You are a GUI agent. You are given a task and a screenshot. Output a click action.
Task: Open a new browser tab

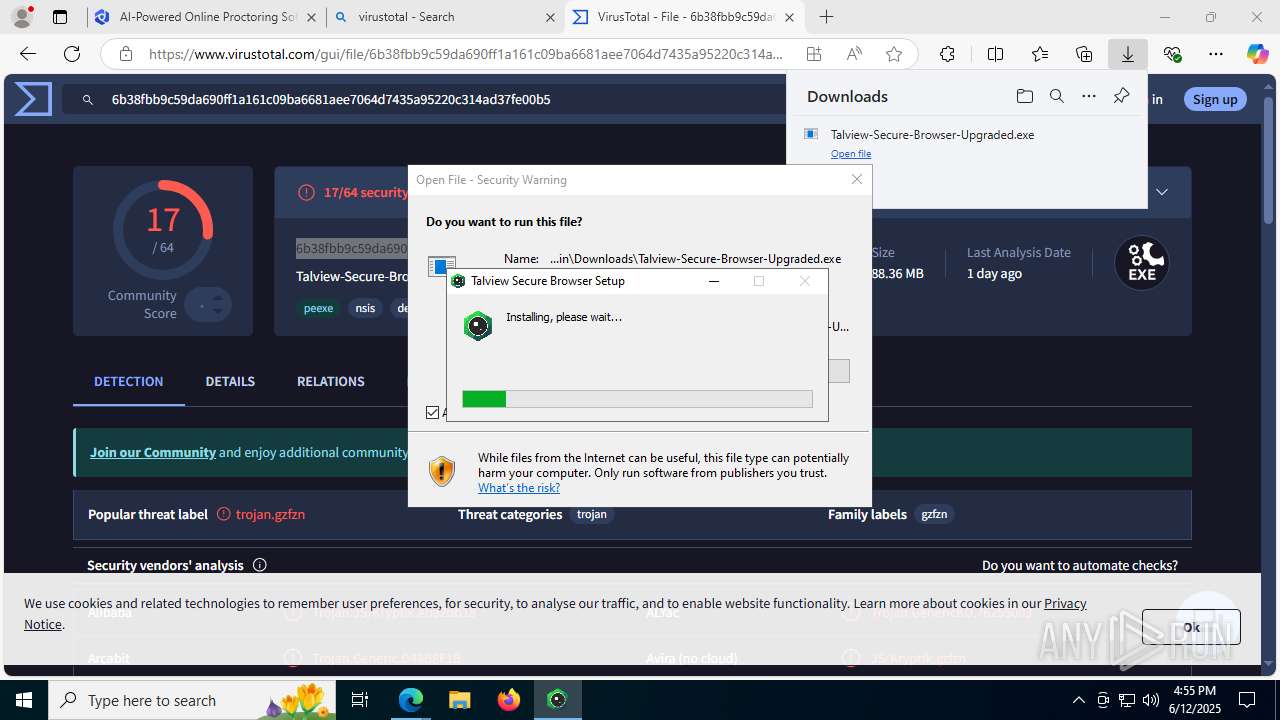pos(826,17)
